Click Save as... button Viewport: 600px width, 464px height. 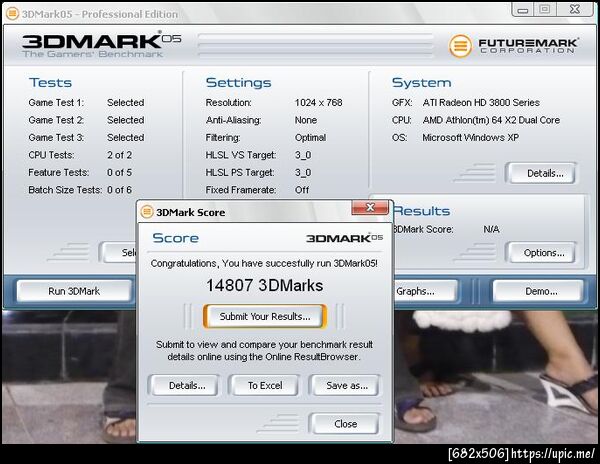coord(347,385)
